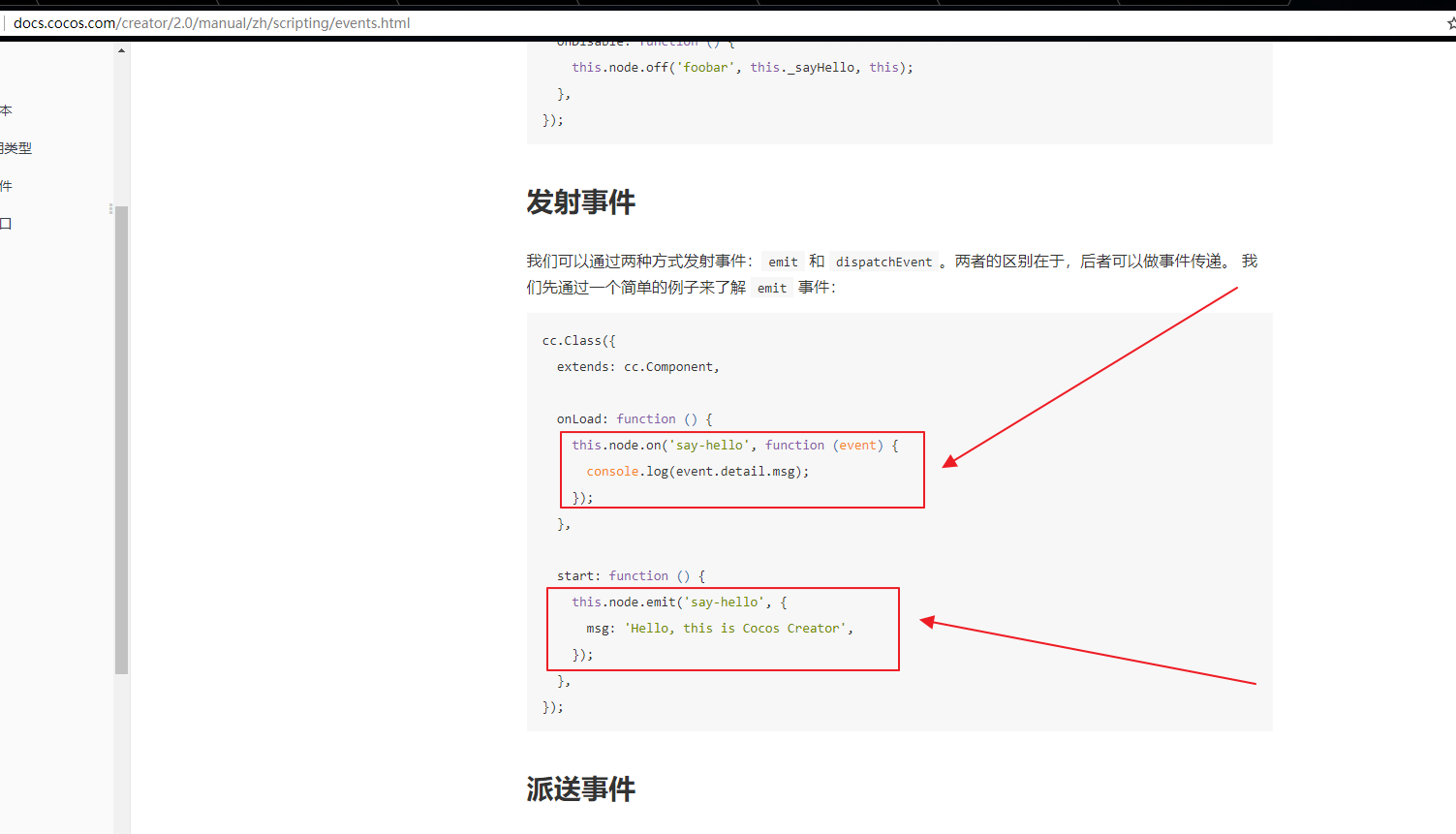This screenshot has width=1456, height=834.
Task: Click the code line "this.node.off('foobar', this._sayHello, this);"
Action: [x=742, y=68]
